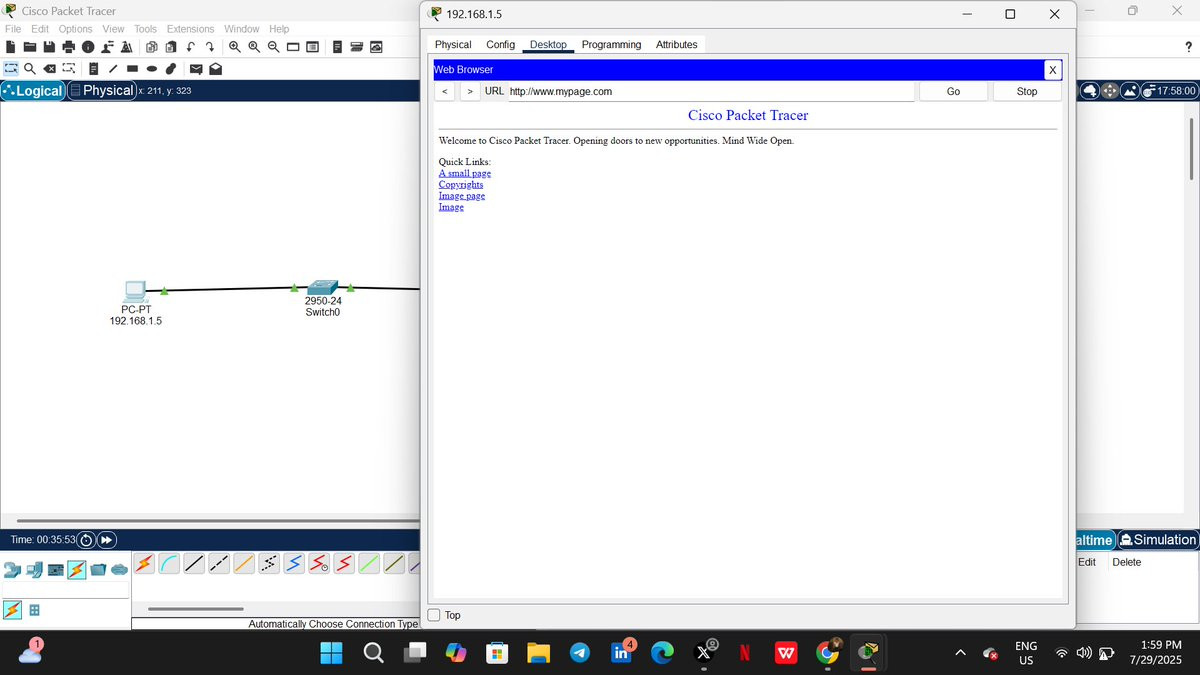Follow the 'A small page' link
Viewport: 1200px width, 675px height.
[x=465, y=173]
